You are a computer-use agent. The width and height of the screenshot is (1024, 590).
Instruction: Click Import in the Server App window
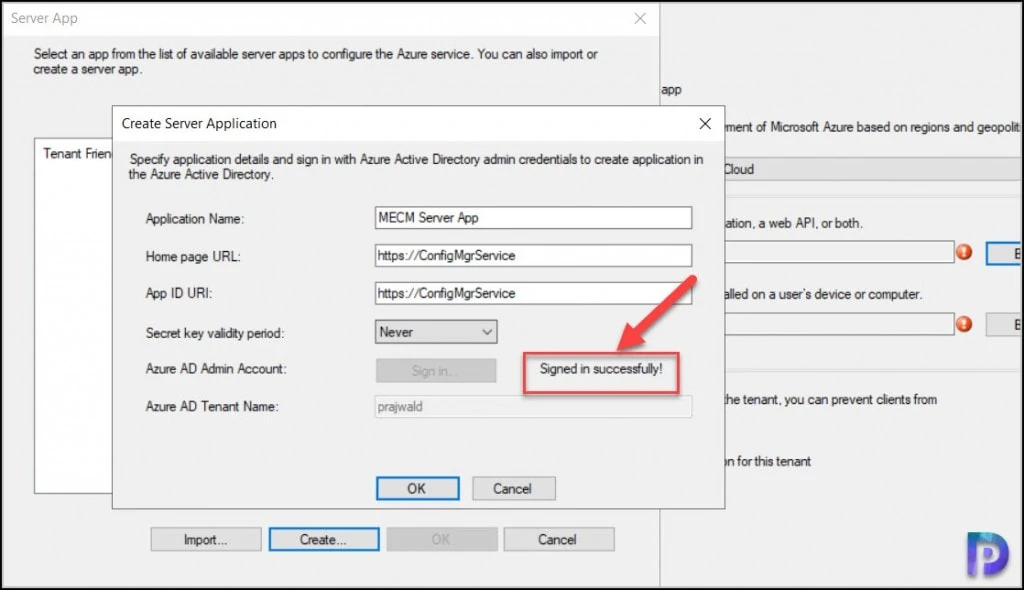206,540
